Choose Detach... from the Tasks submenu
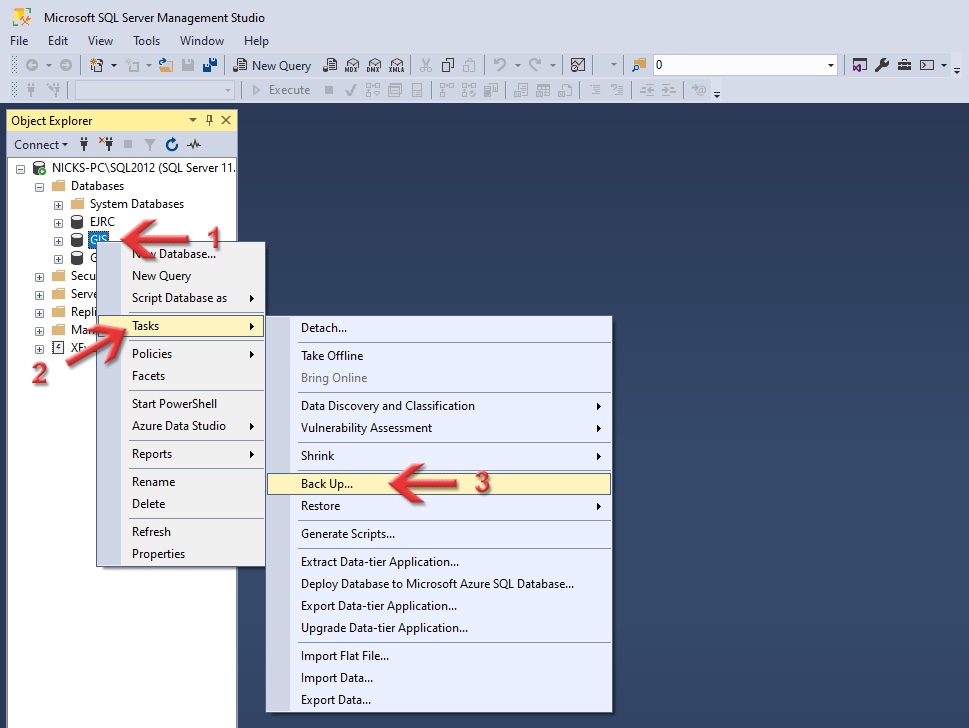This screenshot has height=728, width=969. click(439, 328)
